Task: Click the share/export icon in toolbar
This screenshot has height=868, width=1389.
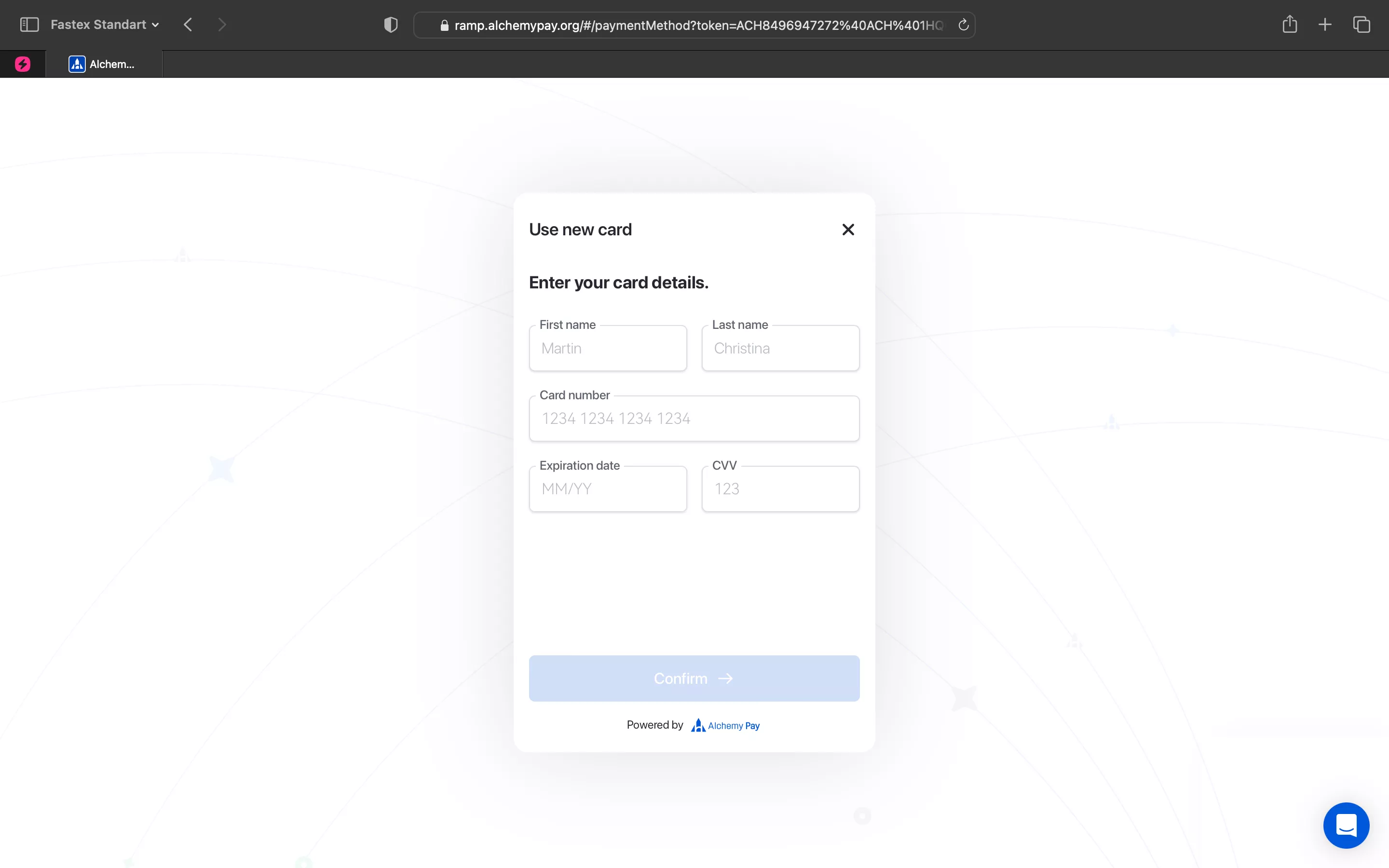Action: click(1291, 25)
